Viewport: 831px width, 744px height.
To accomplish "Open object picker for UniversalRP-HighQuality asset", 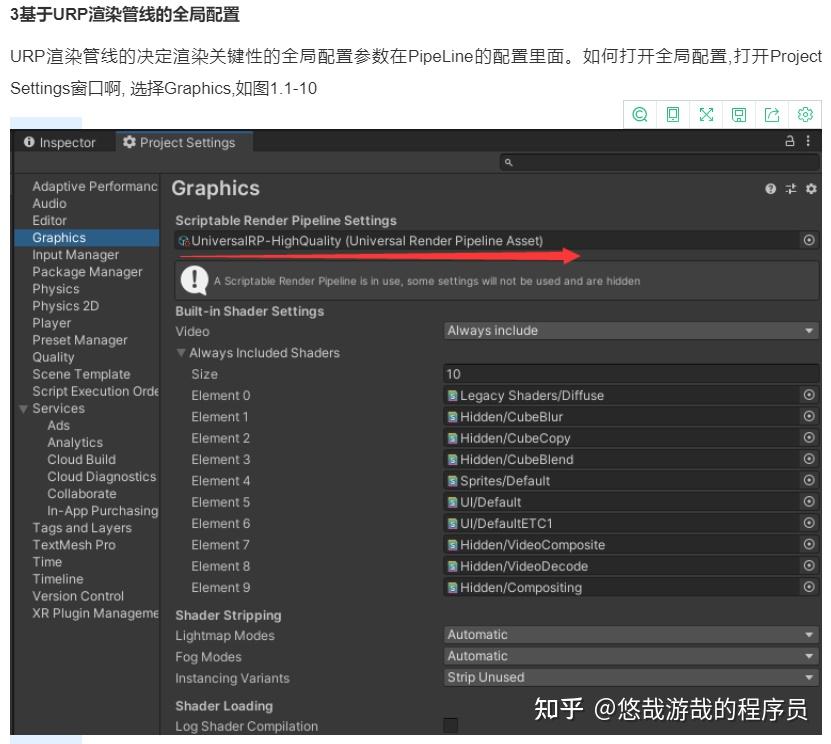I will pos(808,240).
